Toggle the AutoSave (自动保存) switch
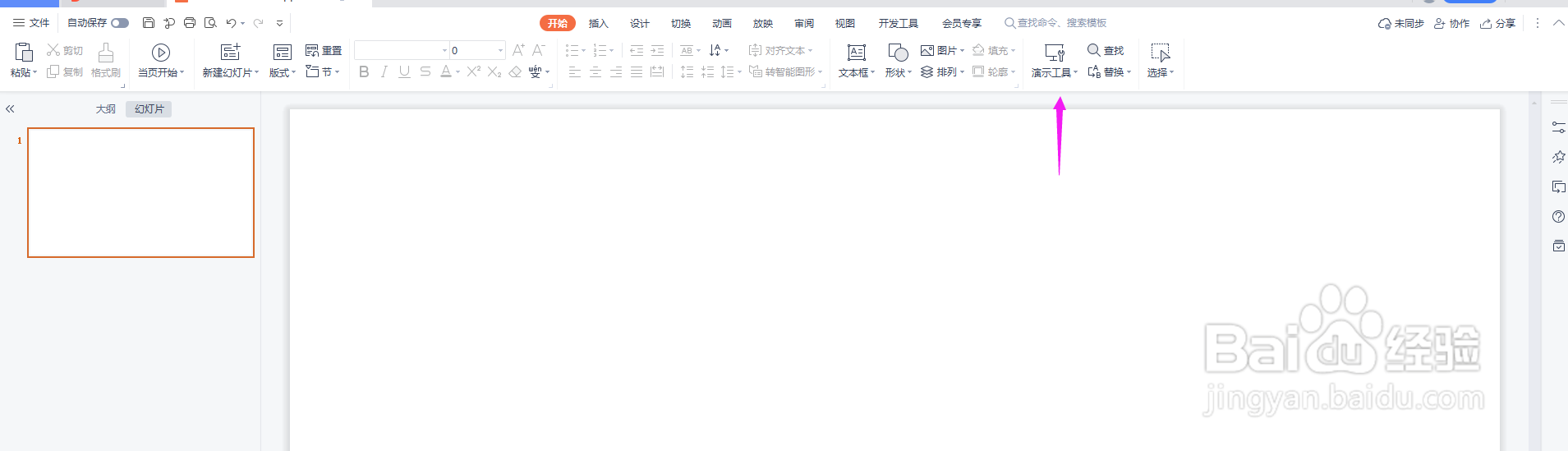This screenshot has width=1568, height=451. click(120, 23)
